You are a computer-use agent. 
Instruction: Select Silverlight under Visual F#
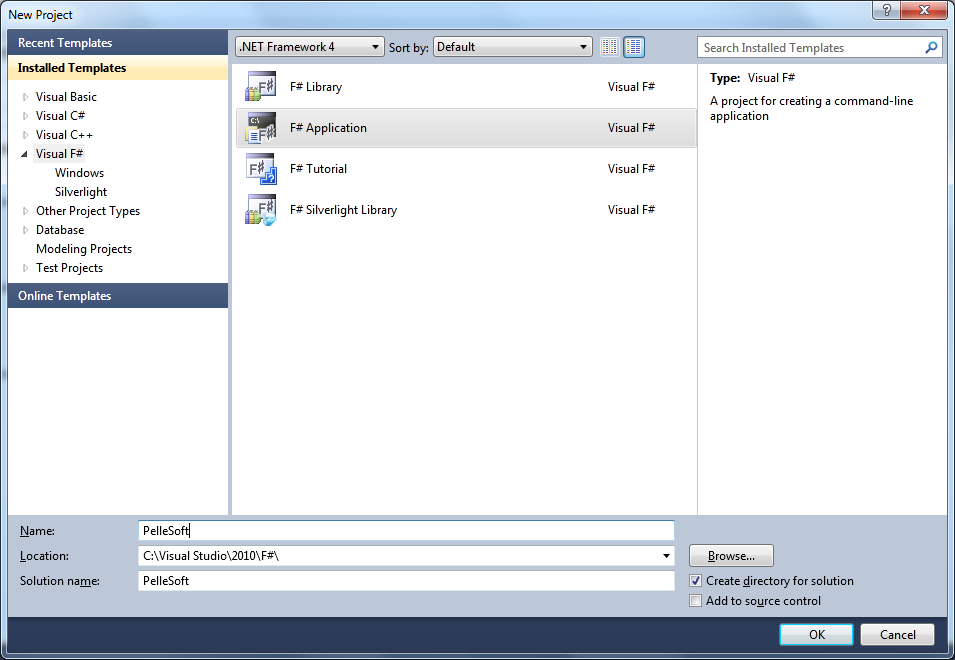coord(81,192)
